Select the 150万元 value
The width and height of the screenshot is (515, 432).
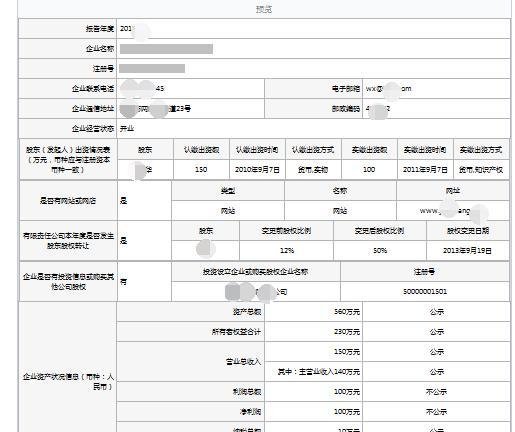[347, 352]
